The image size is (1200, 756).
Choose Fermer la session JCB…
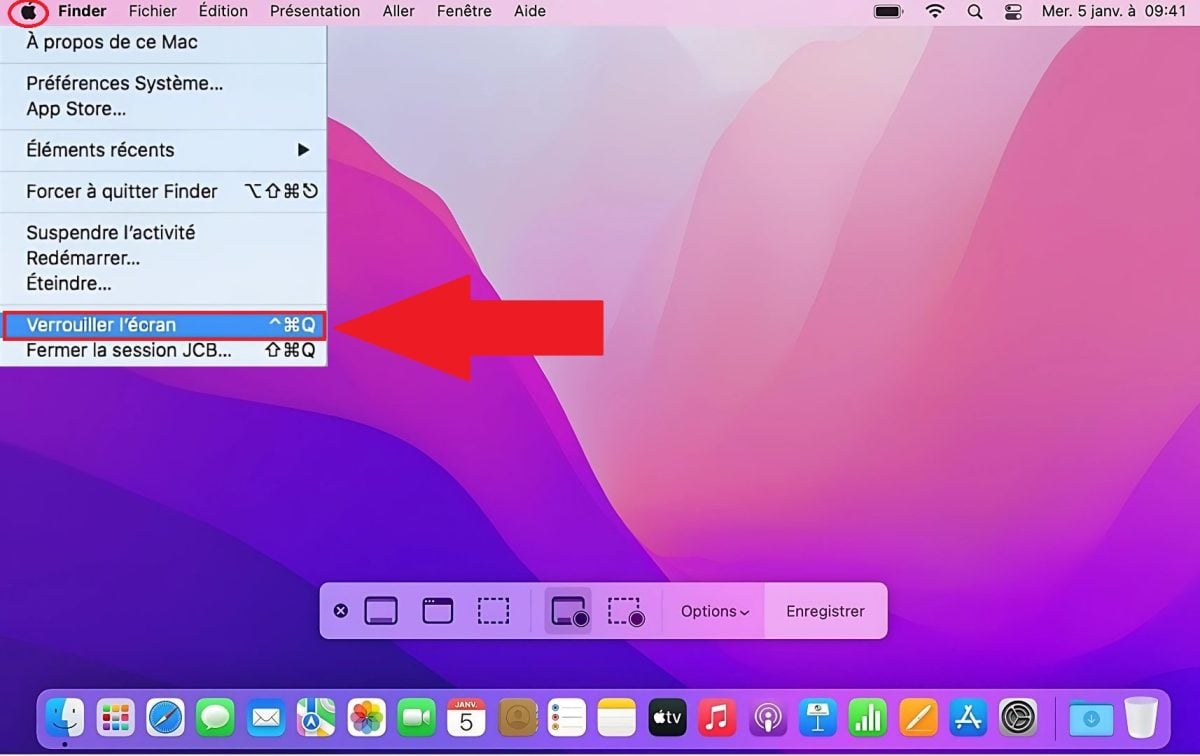click(164, 351)
